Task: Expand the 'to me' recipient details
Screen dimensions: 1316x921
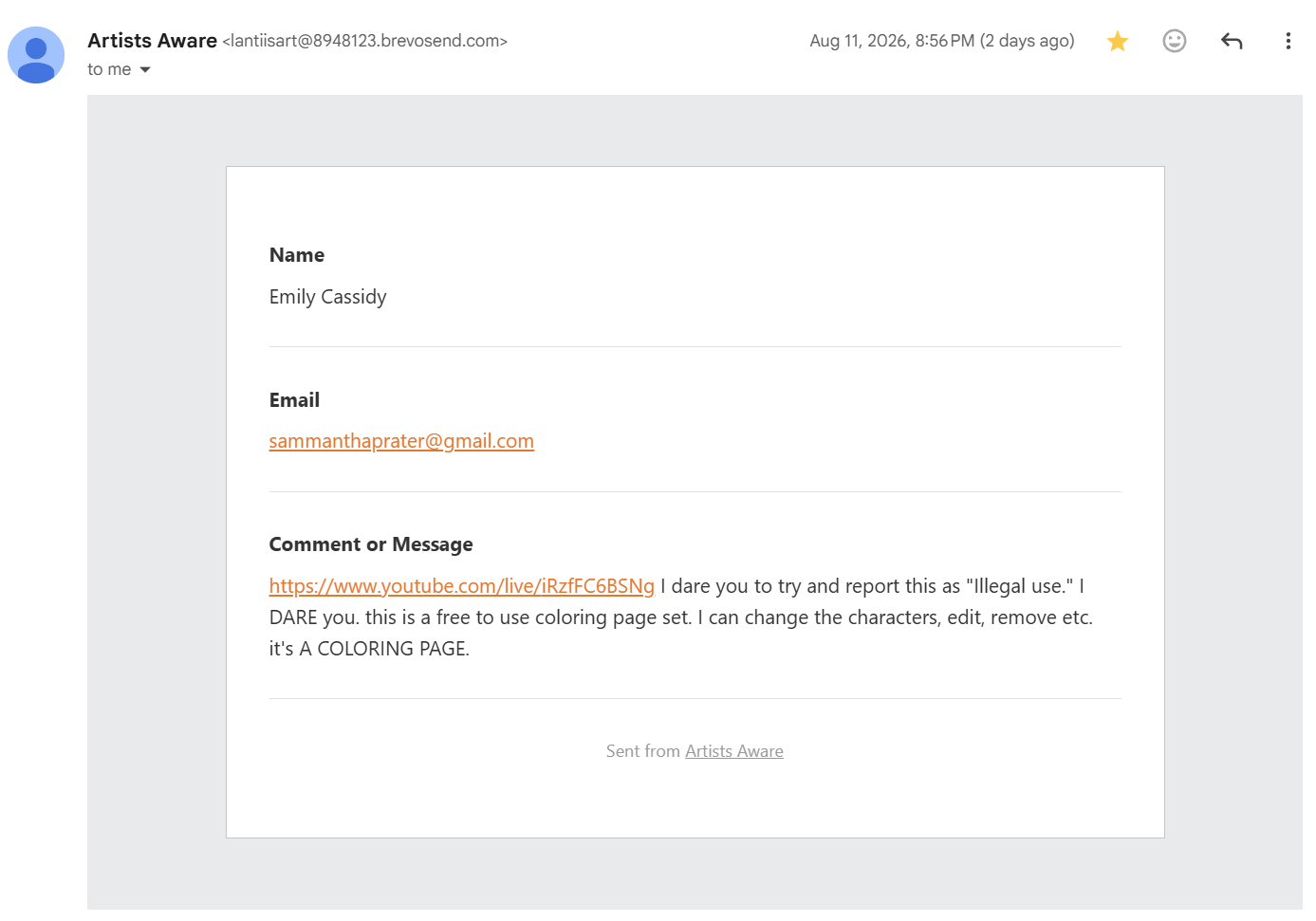Action: point(145,70)
